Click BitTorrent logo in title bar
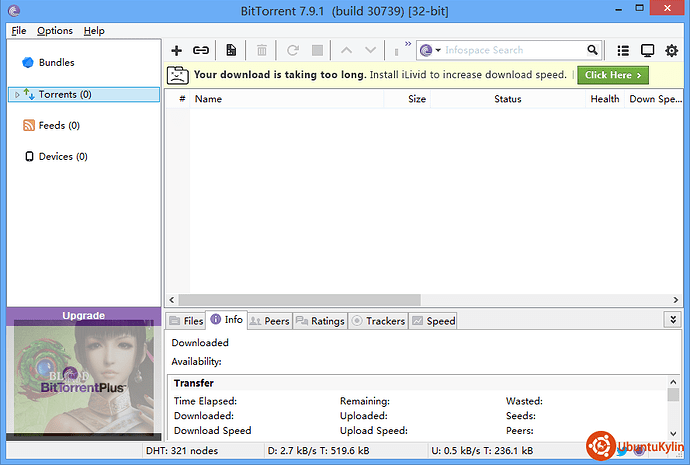Screen dimensions: 690x465 14,10
